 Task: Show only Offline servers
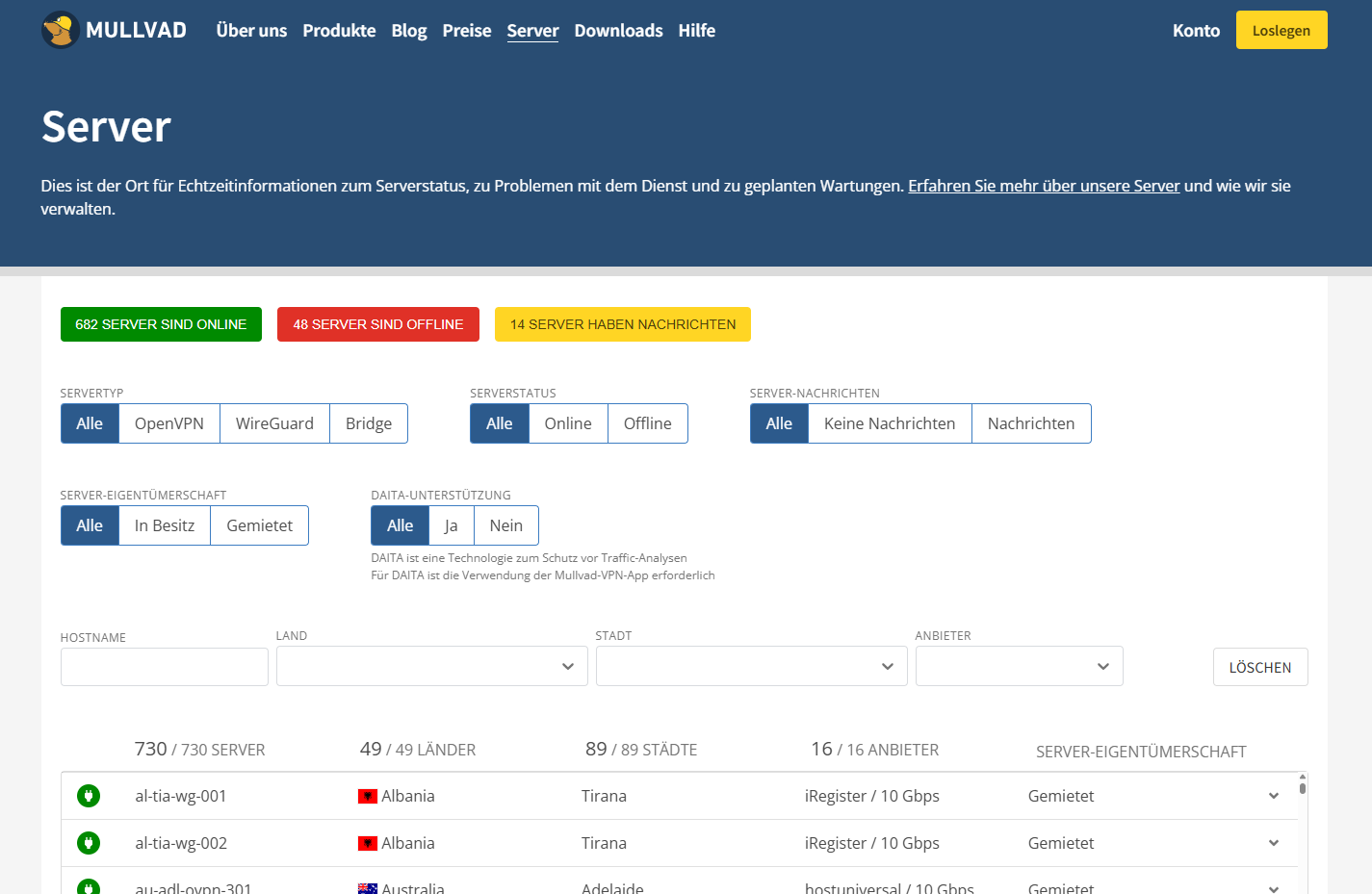[x=648, y=423]
